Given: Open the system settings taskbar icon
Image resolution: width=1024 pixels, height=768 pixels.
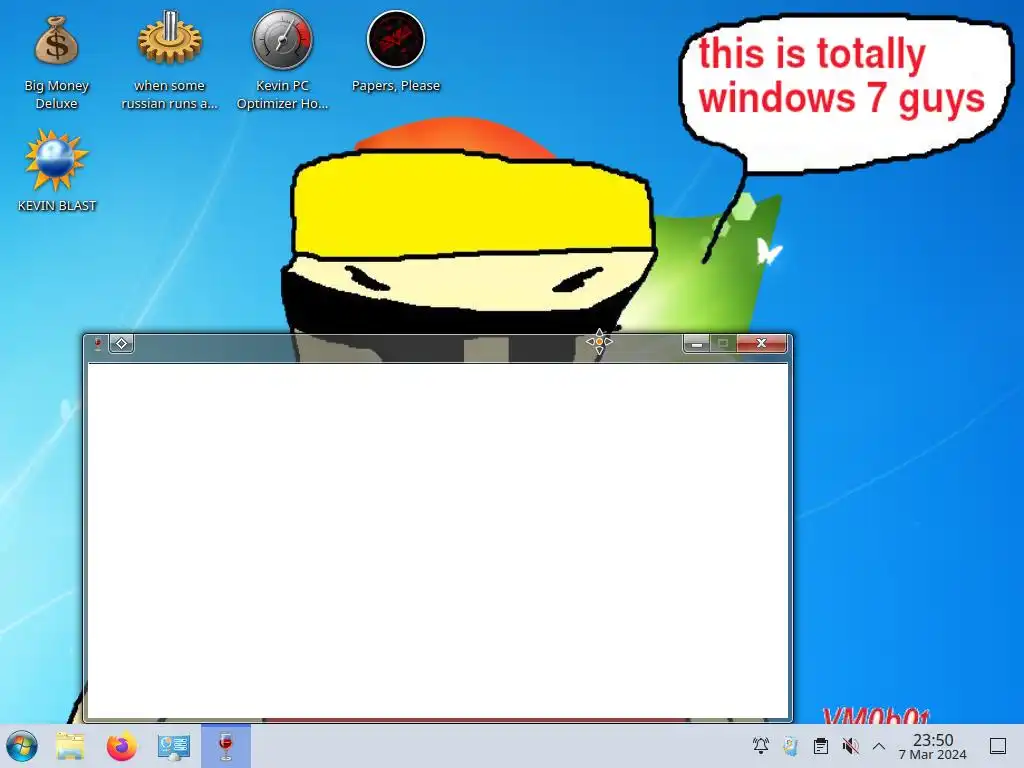Looking at the screenshot, I should (x=173, y=746).
